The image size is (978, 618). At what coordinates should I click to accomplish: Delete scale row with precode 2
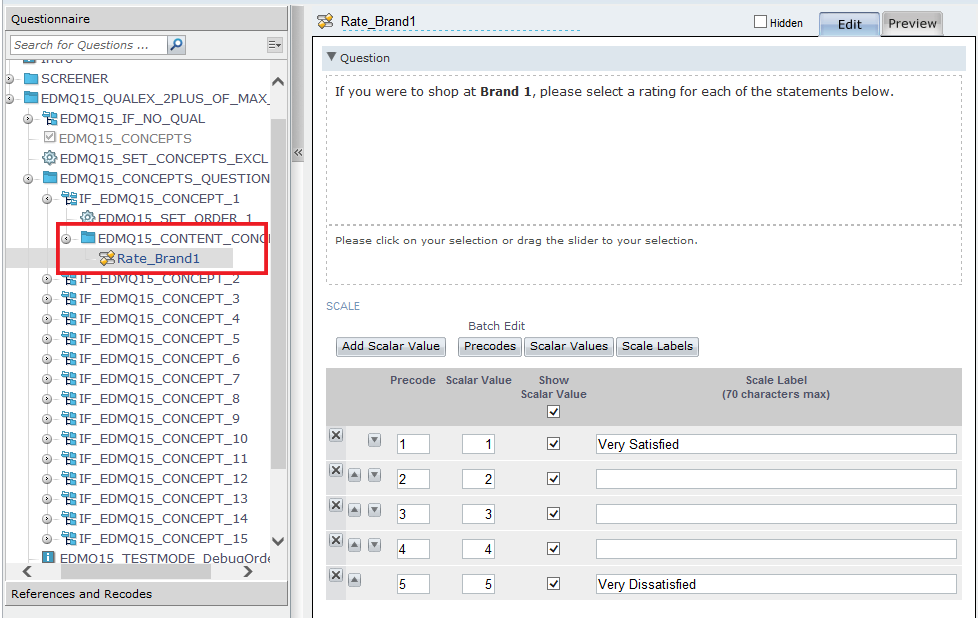(x=336, y=470)
